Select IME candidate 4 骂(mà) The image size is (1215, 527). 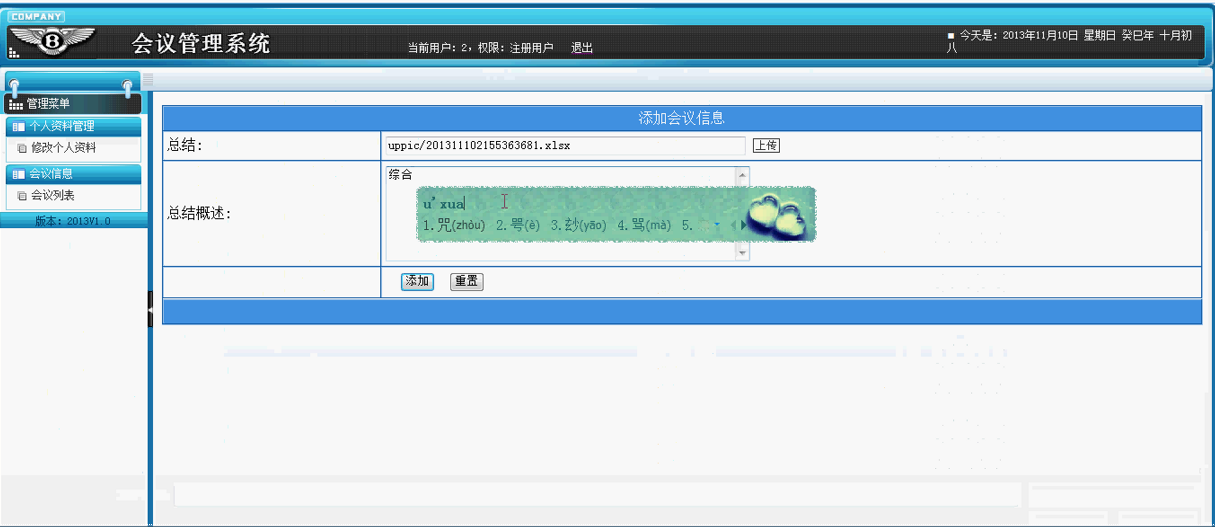coord(644,226)
